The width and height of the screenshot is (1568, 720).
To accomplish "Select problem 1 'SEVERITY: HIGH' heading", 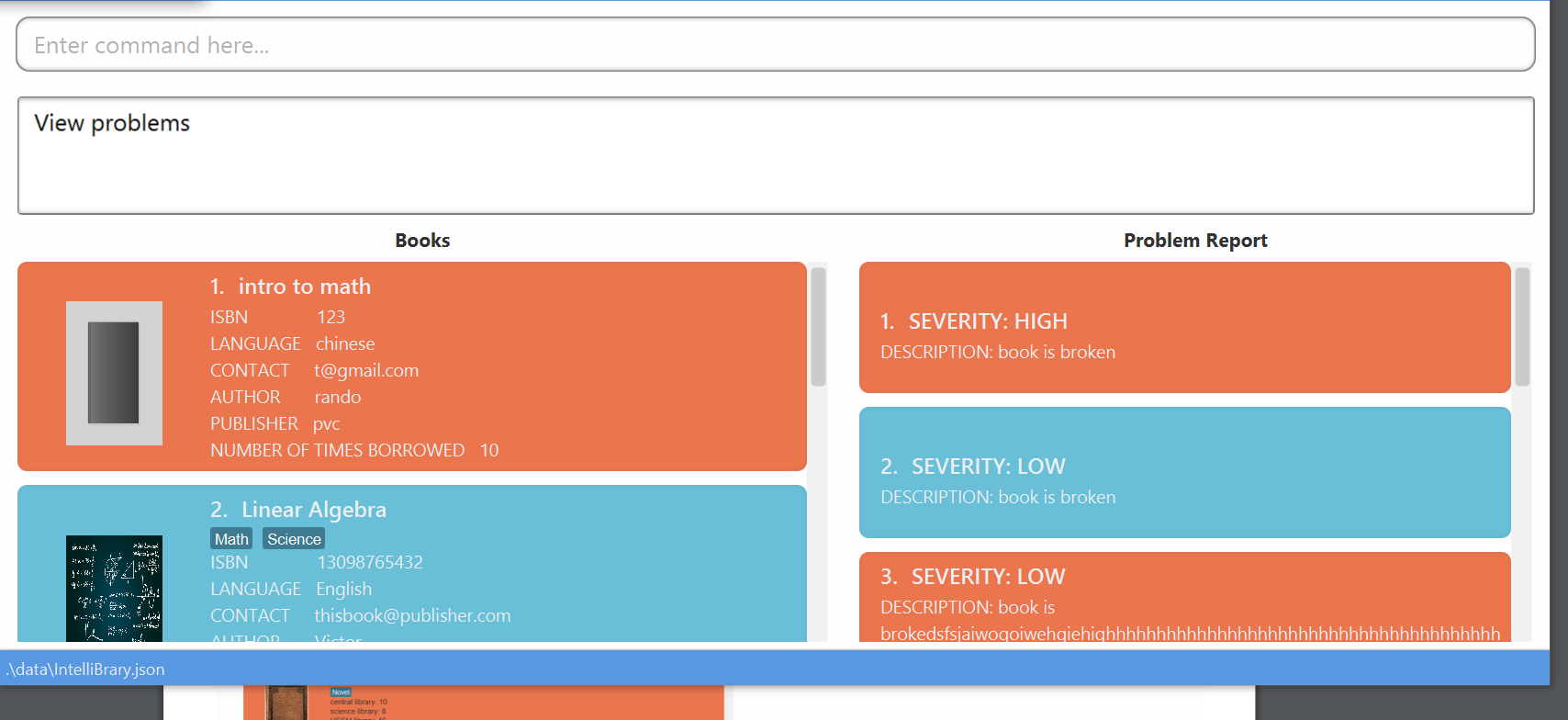I will [x=988, y=321].
